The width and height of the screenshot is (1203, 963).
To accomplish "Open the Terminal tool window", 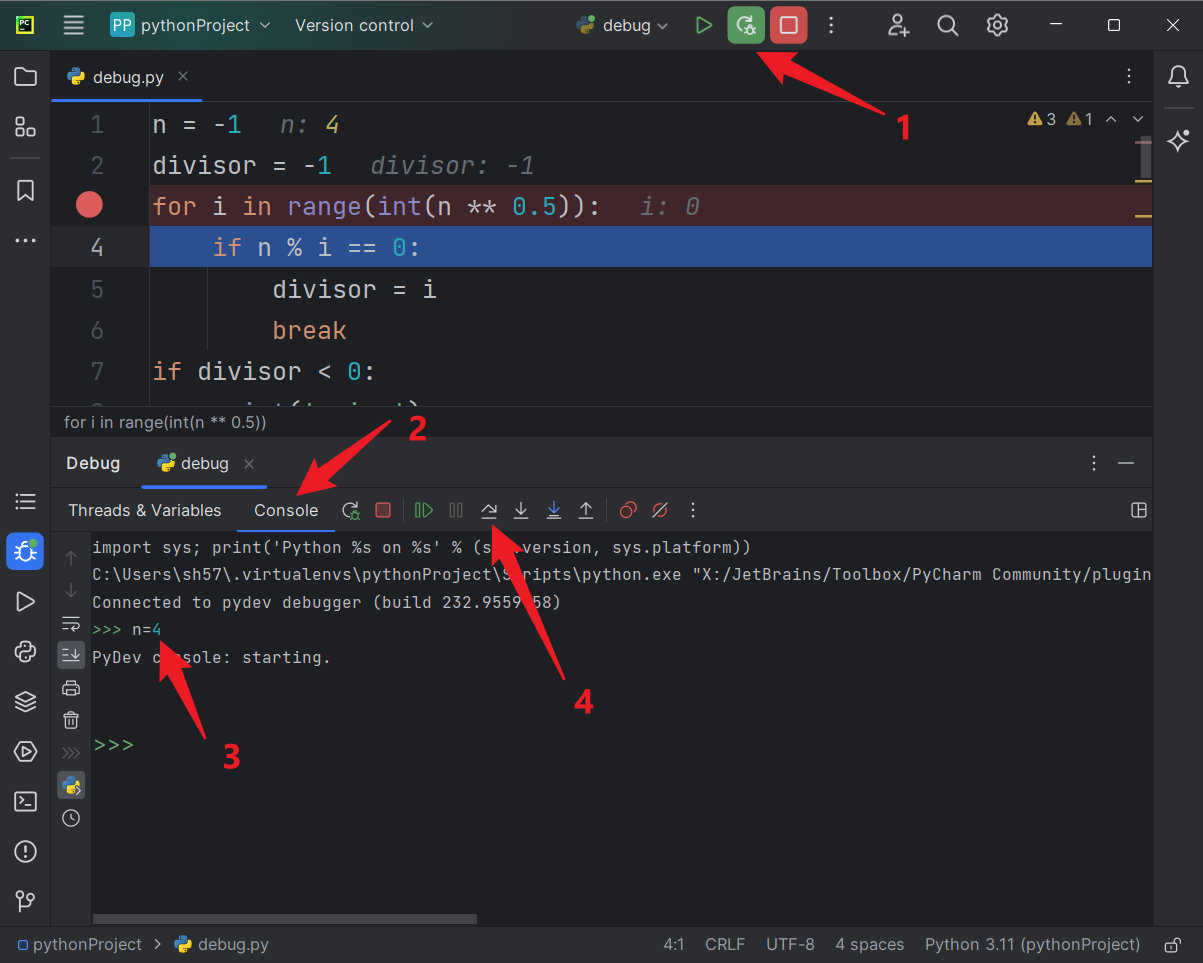I will (x=26, y=801).
